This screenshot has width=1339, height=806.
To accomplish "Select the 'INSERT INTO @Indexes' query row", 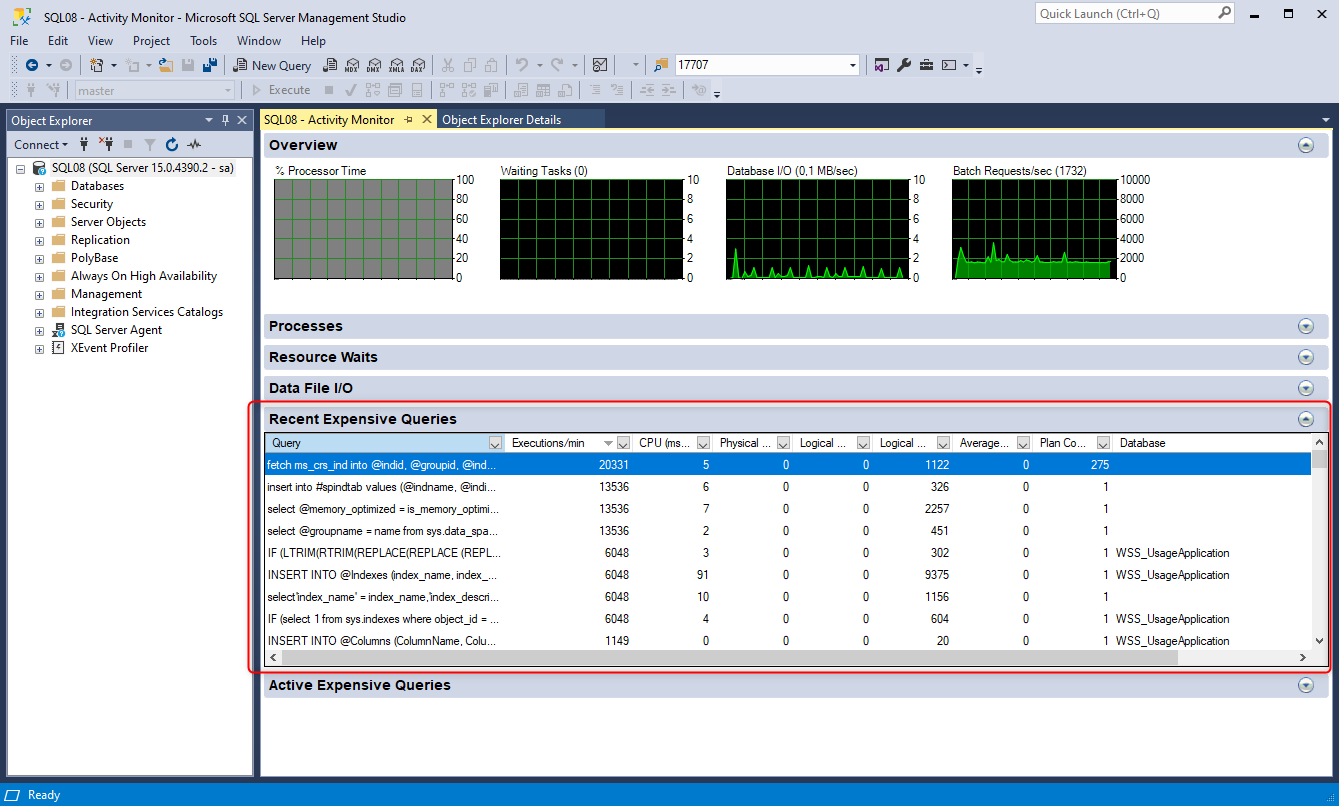I will (x=788, y=575).
